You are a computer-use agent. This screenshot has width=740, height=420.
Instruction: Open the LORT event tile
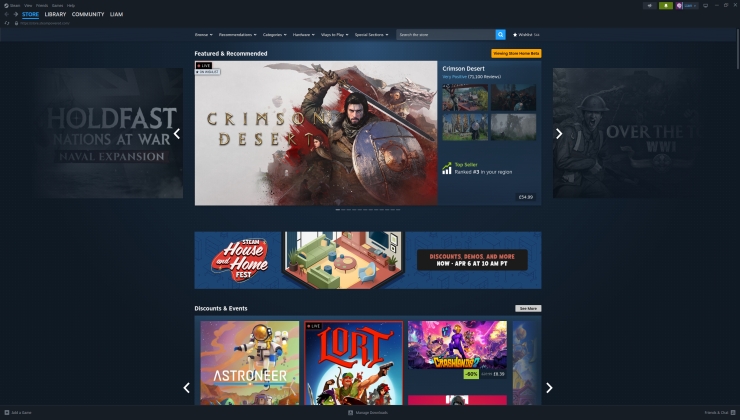[353, 363]
